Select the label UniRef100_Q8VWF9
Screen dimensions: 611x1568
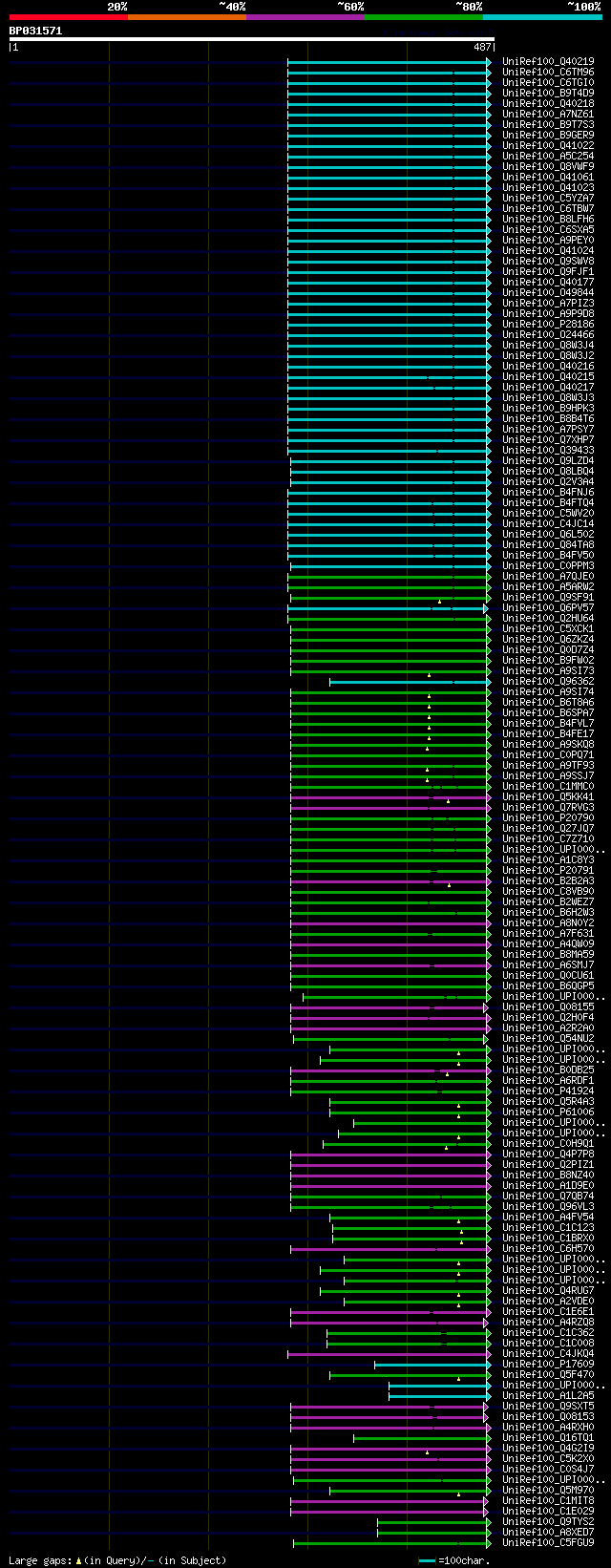pyautogui.click(x=548, y=167)
